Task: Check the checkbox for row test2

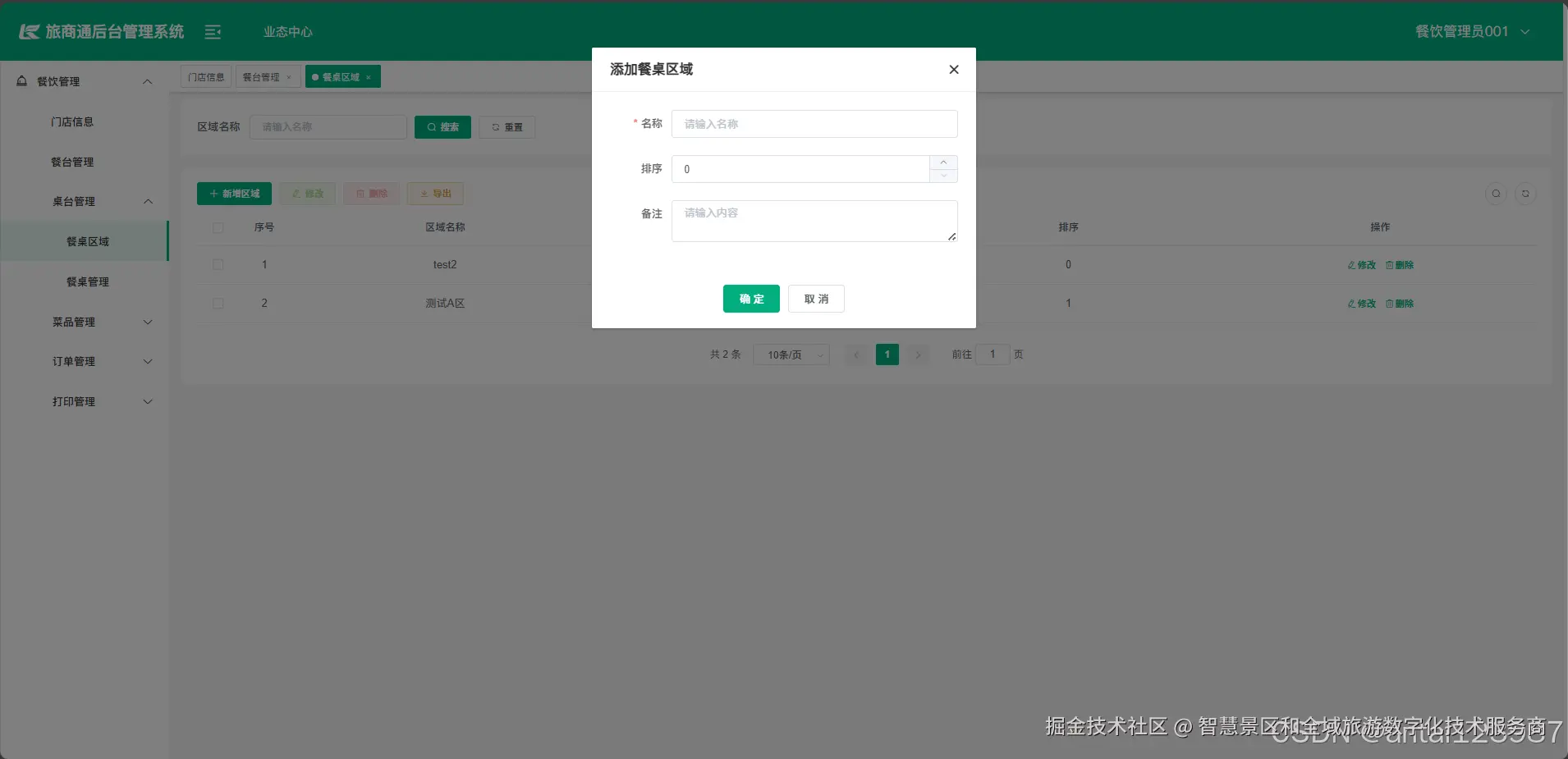Action: tap(218, 265)
